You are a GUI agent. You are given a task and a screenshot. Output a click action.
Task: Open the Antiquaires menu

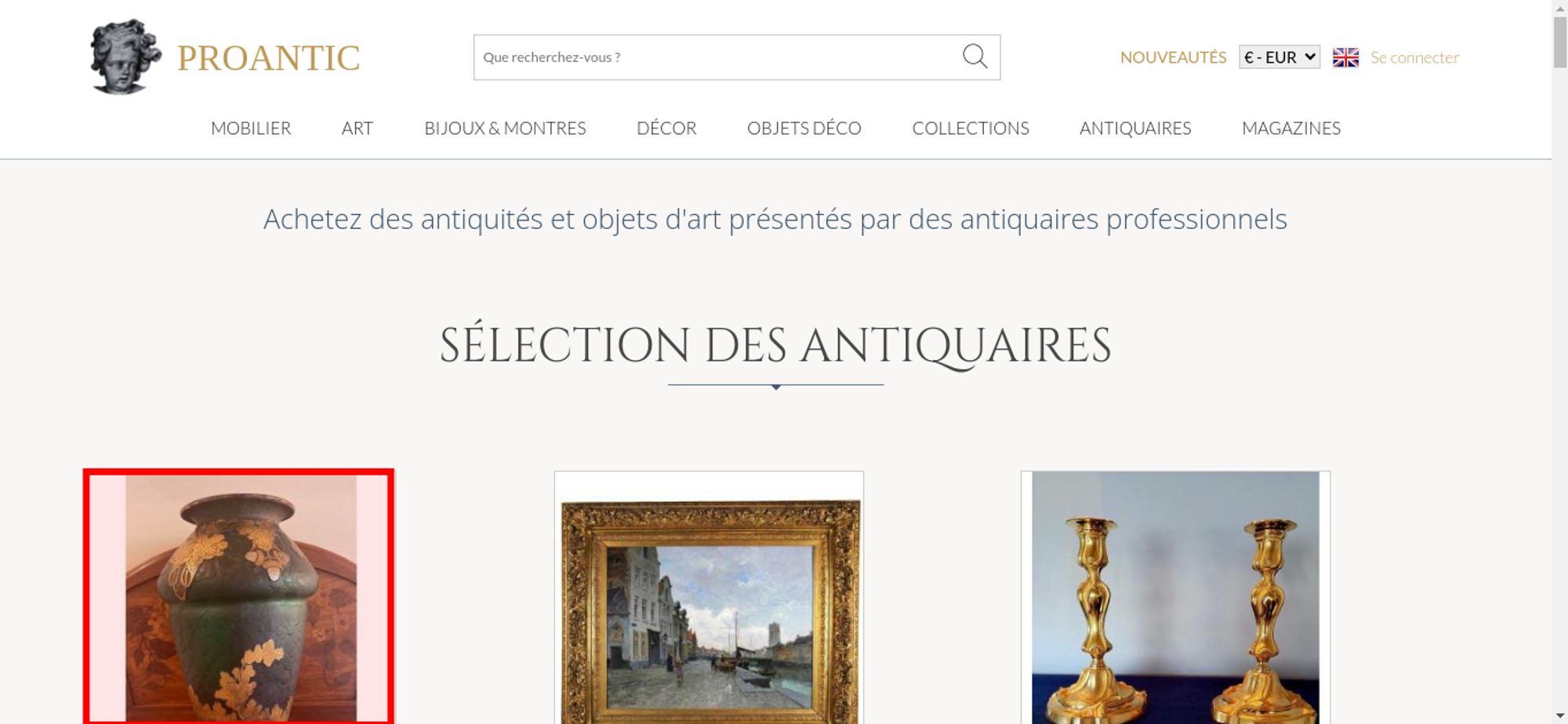click(1135, 128)
